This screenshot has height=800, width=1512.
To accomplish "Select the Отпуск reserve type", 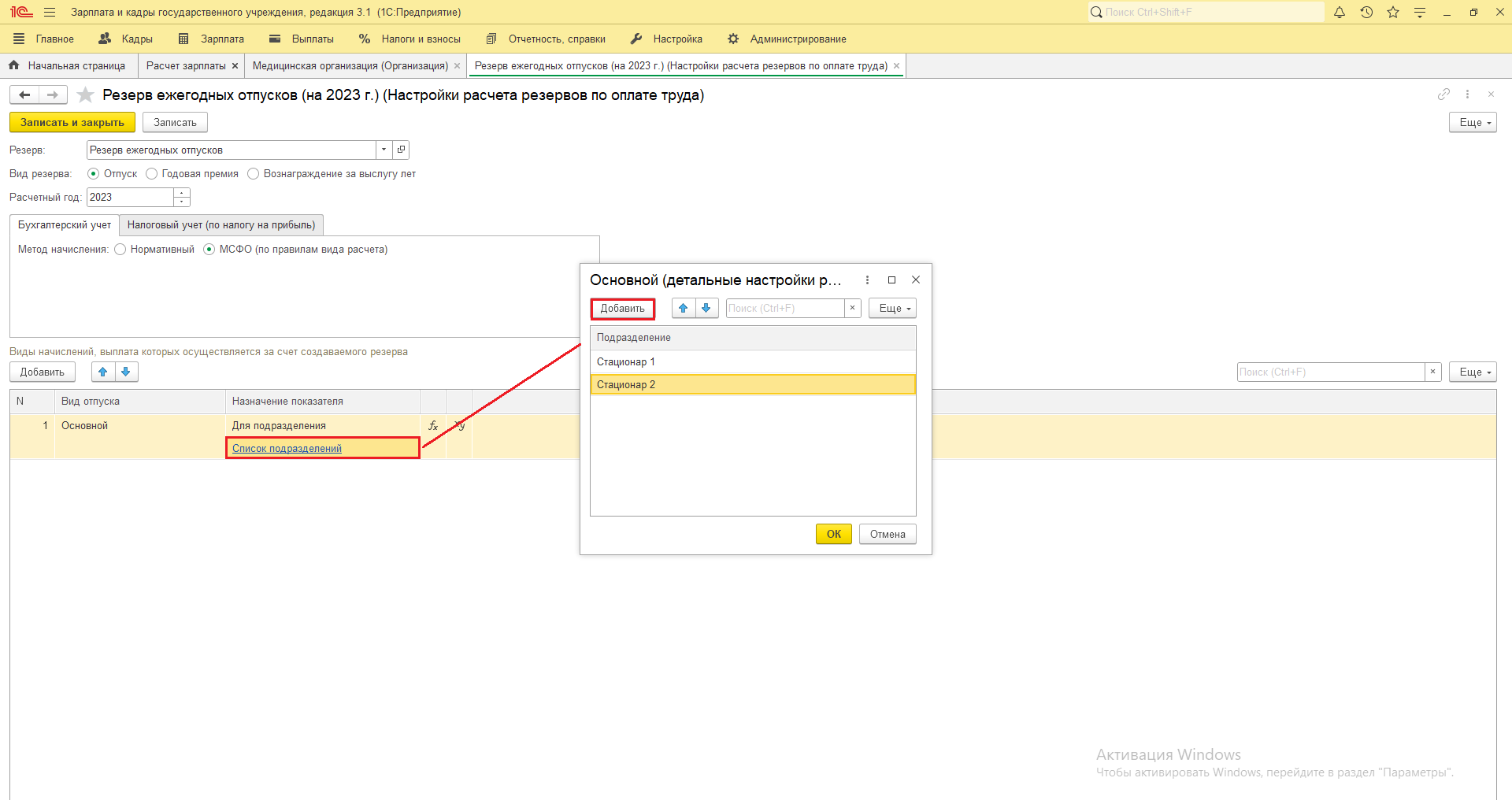I will pos(94,174).
